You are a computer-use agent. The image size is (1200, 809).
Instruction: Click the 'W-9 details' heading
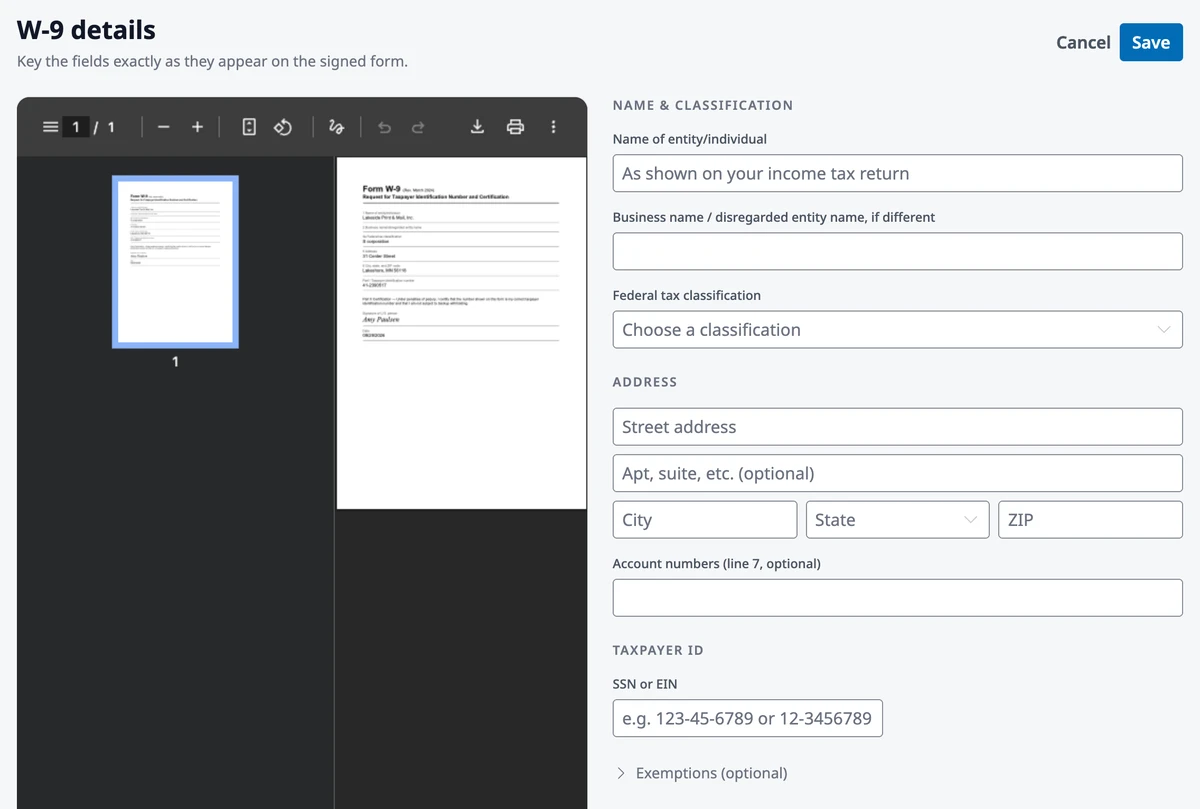86,30
